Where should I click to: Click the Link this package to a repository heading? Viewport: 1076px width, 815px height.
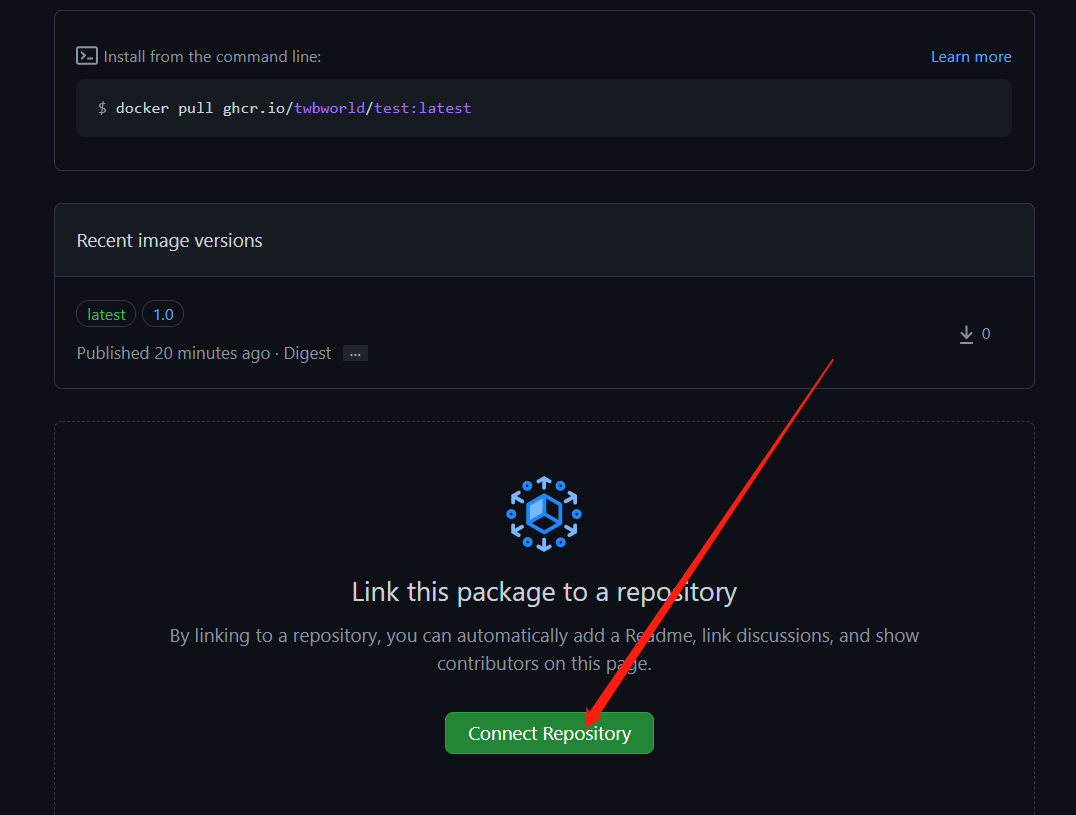[544, 592]
